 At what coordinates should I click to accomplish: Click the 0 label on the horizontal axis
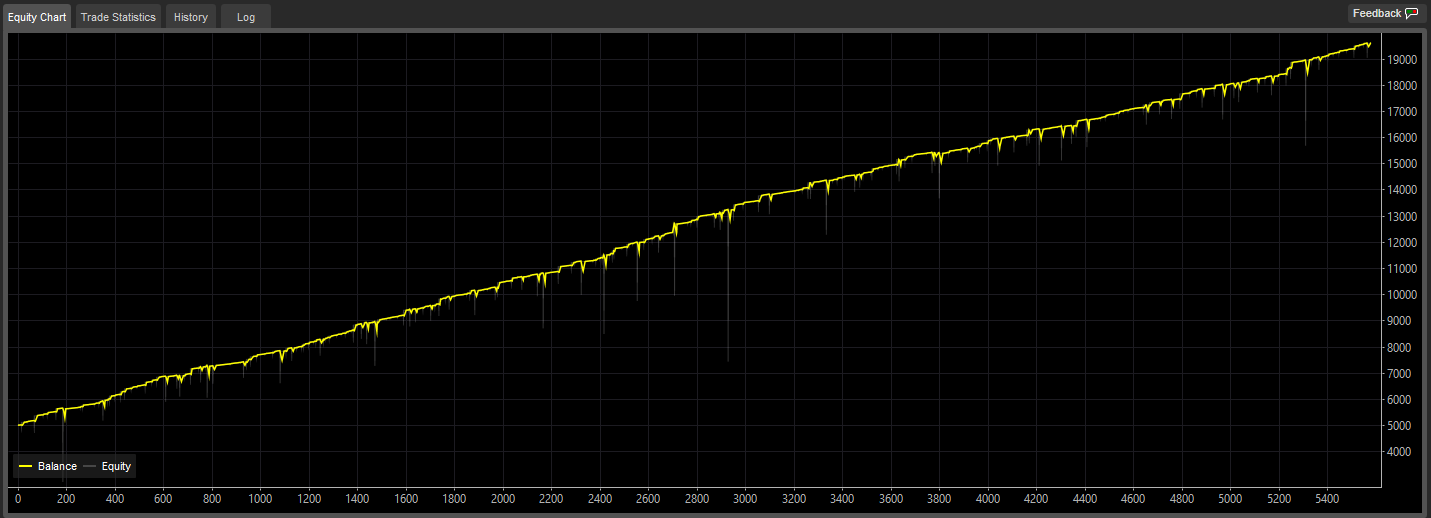pos(18,497)
